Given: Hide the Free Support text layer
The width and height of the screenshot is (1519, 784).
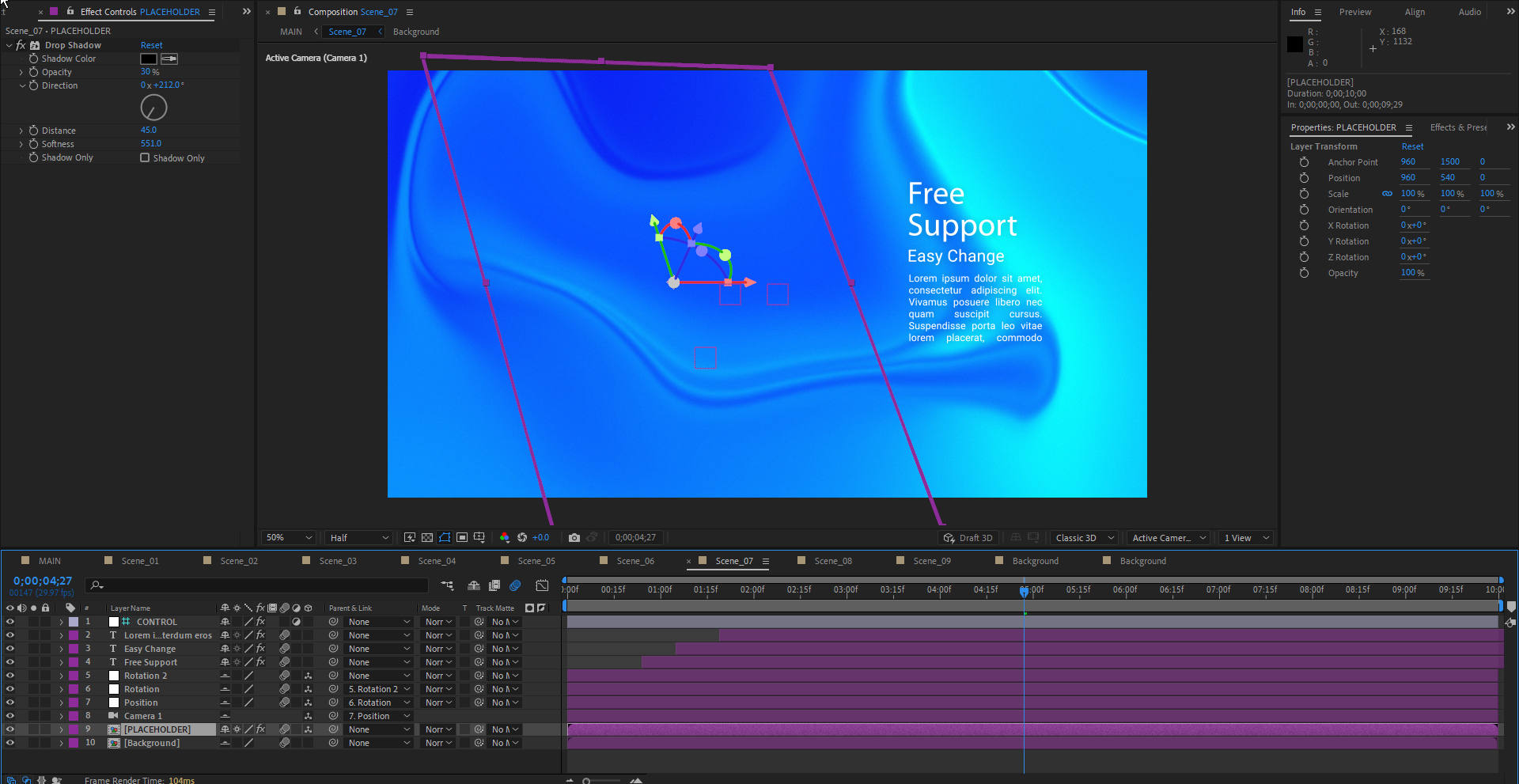Looking at the screenshot, I should [x=10, y=662].
